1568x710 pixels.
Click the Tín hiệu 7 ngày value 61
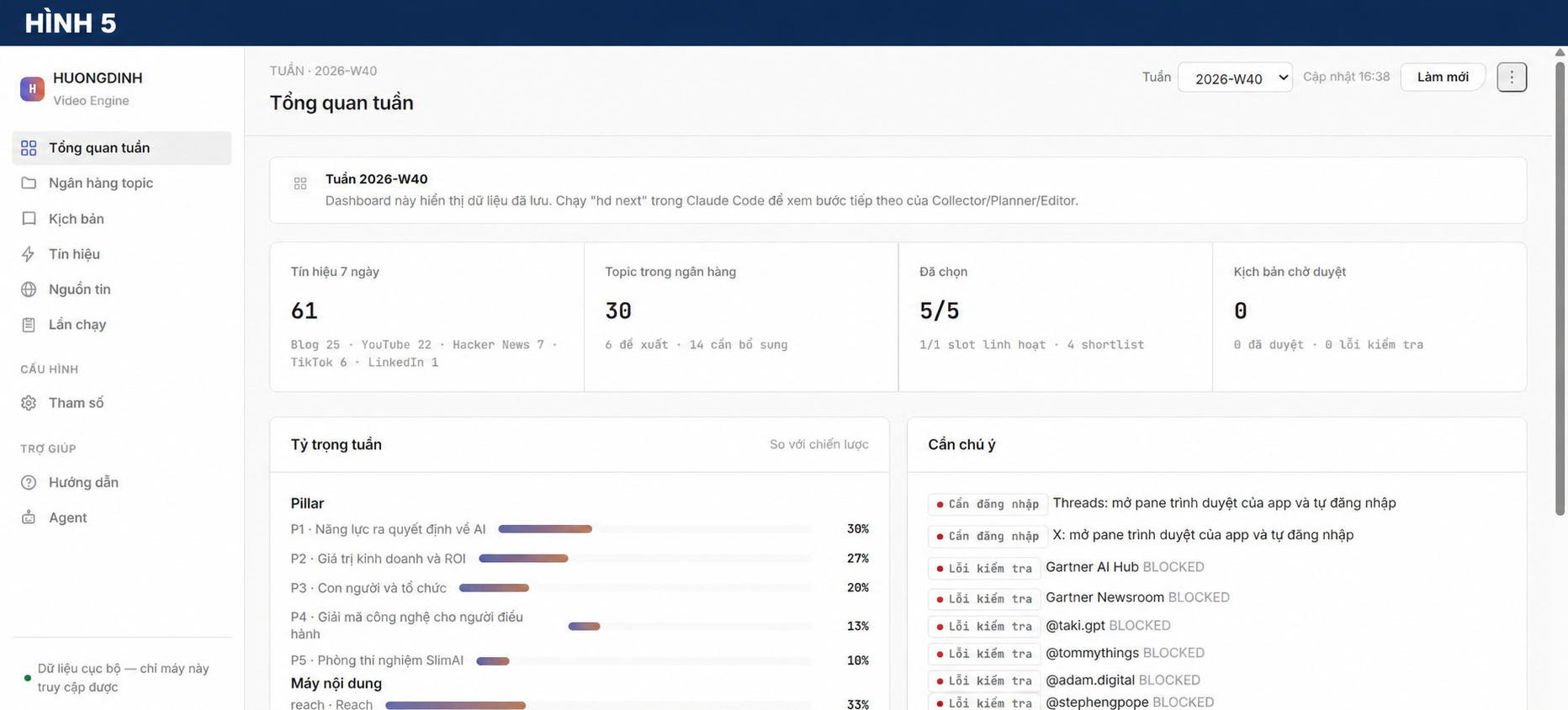(304, 311)
